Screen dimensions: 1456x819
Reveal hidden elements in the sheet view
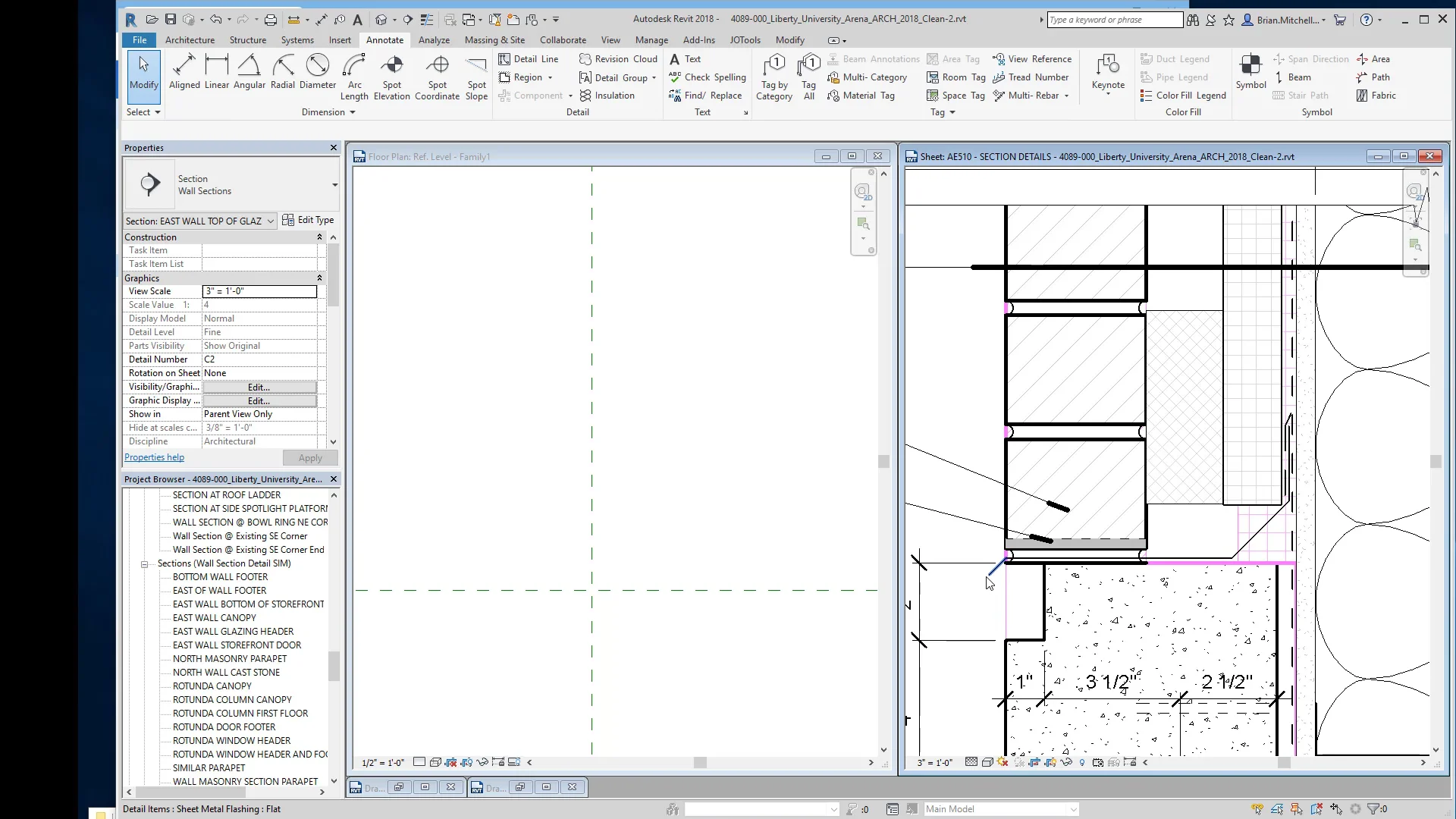(1083, 762)
